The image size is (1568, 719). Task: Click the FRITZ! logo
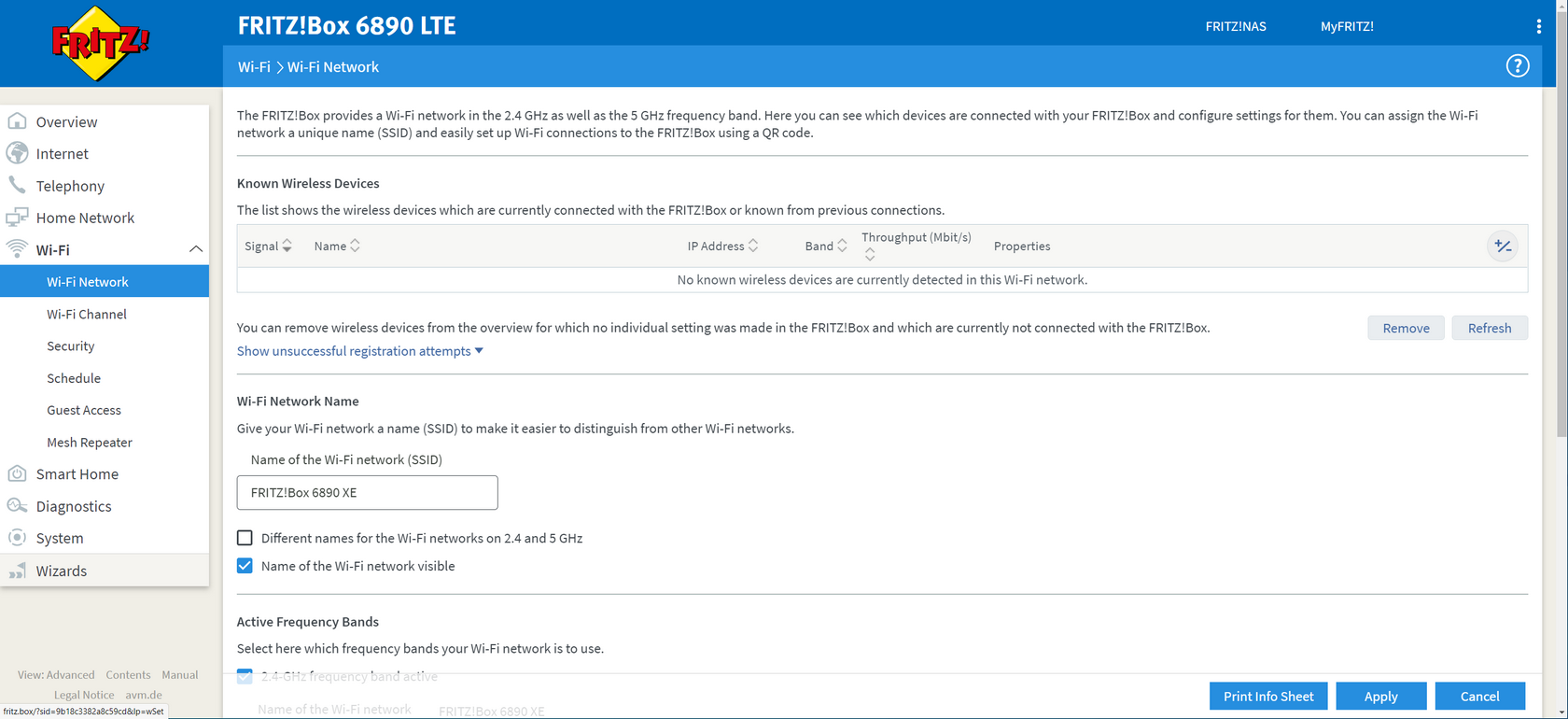point(100,43)
